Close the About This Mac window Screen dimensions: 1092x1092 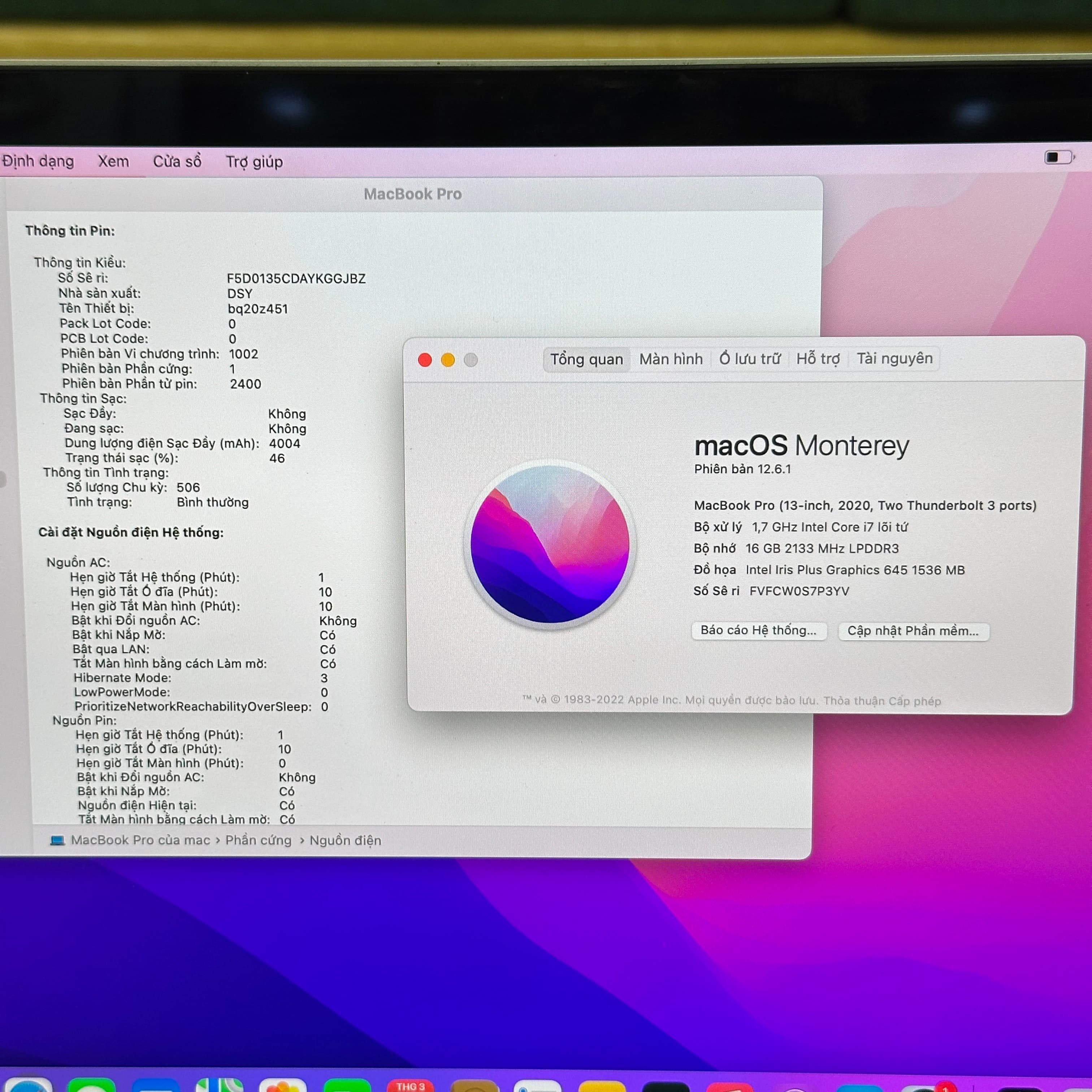pyautogui.click(x=425, y=360)
